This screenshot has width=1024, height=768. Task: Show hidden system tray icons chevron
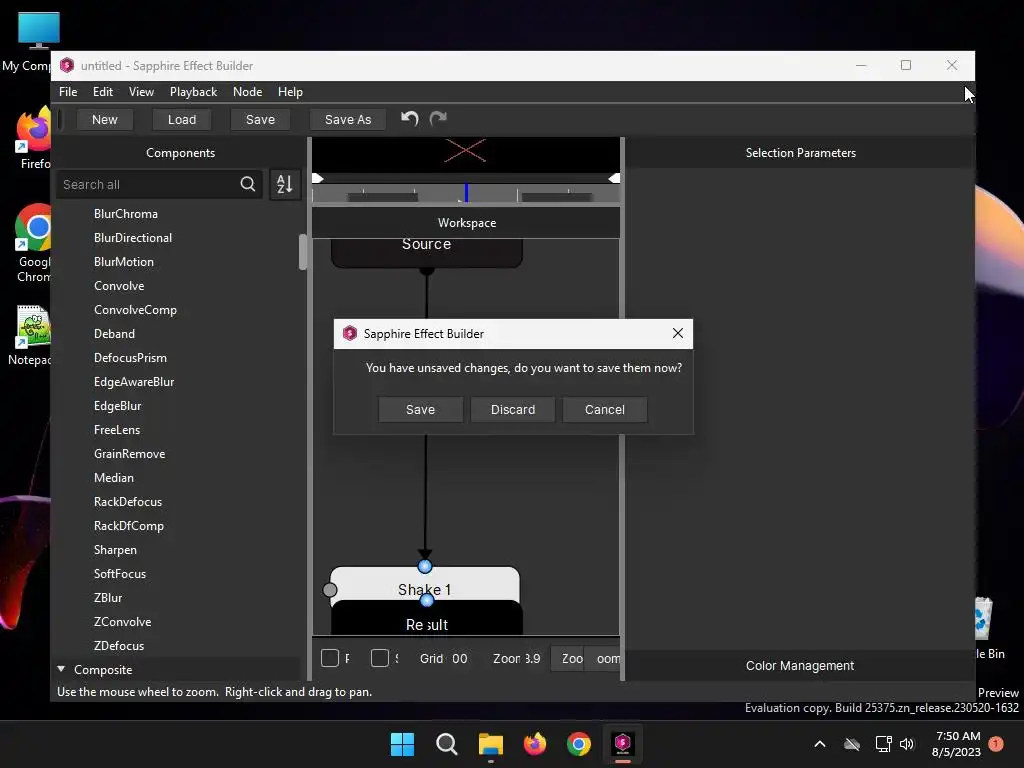(x=820, y=744)
